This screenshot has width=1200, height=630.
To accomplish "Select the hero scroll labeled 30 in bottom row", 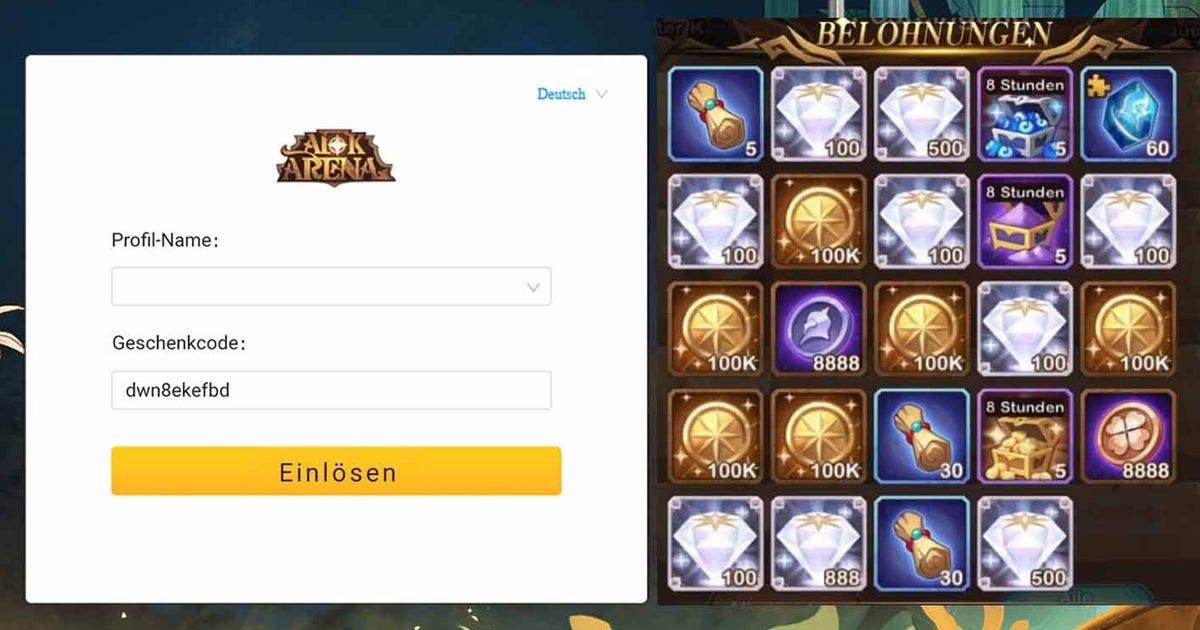I will tap(922, 544).
